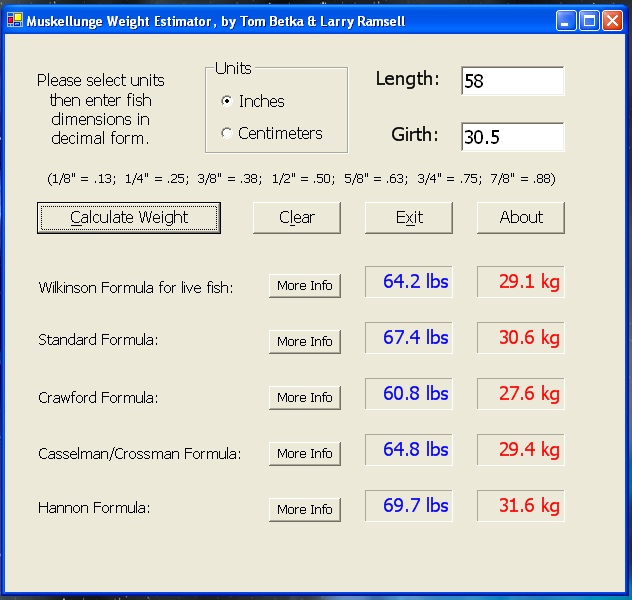Maximize the Weight Estimator window
632x600 pixels.
589,21
